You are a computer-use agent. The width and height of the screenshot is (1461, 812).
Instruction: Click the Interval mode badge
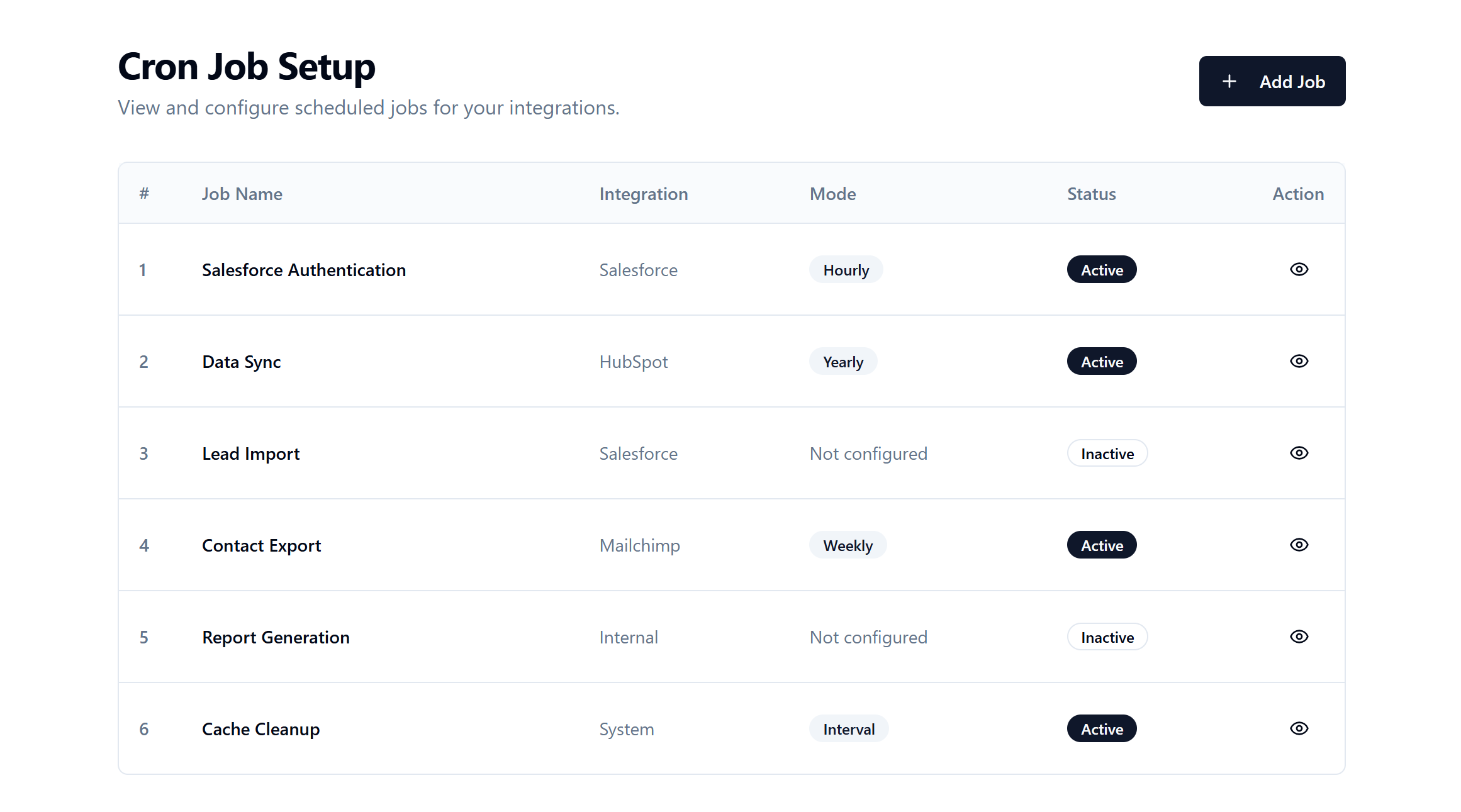[x=849, y=729]
